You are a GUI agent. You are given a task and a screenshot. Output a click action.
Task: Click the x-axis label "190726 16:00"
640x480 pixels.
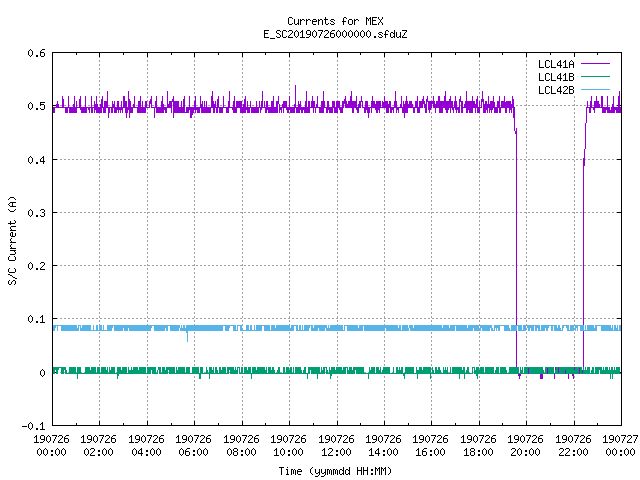(x=431, y=446)
